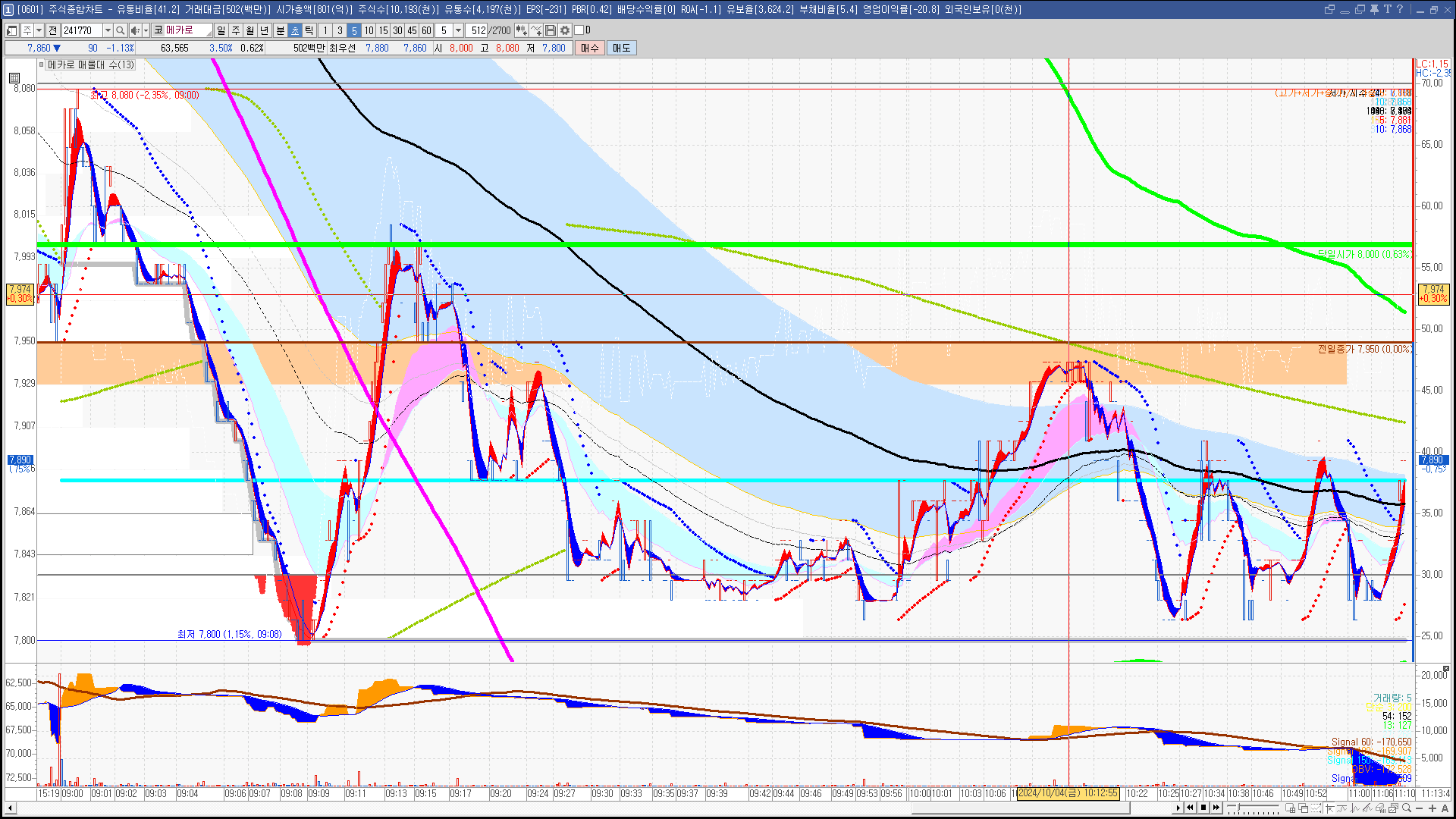Click the chart magnifier icon at bottom right
The image size is (1456, 819).
(1407, 808)
